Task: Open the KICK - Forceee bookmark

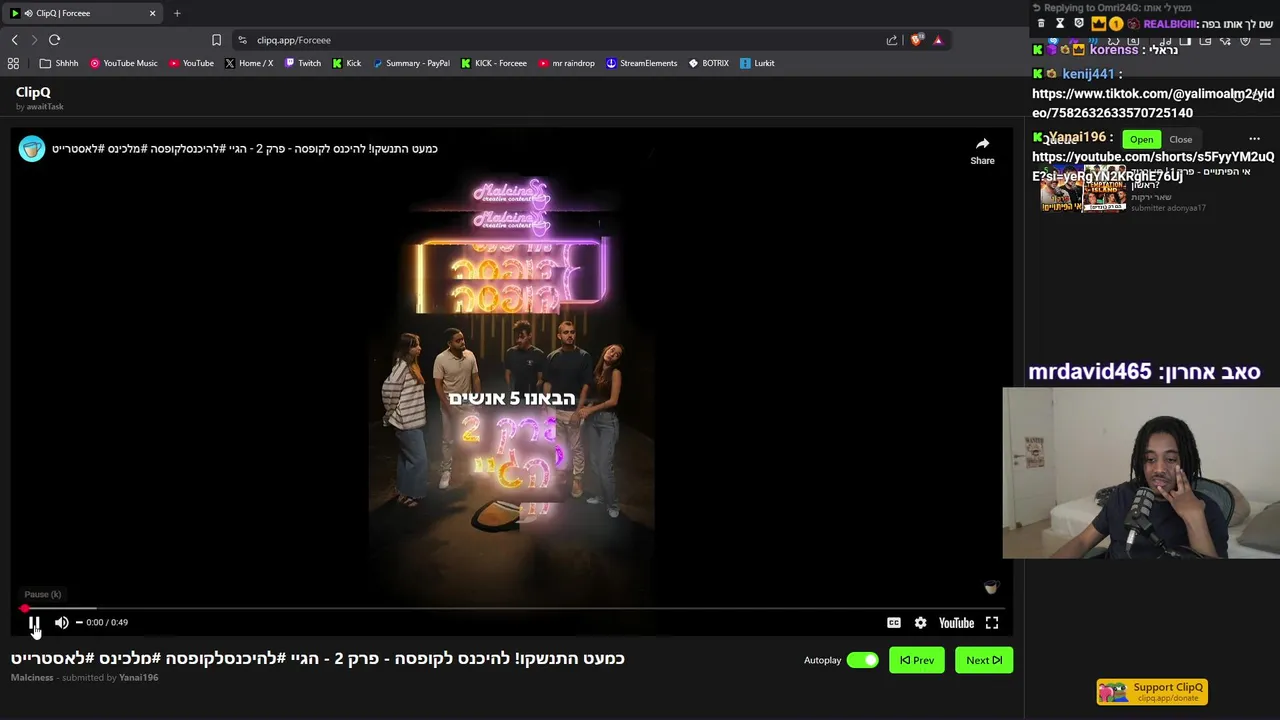Action: tap(494, 63)
